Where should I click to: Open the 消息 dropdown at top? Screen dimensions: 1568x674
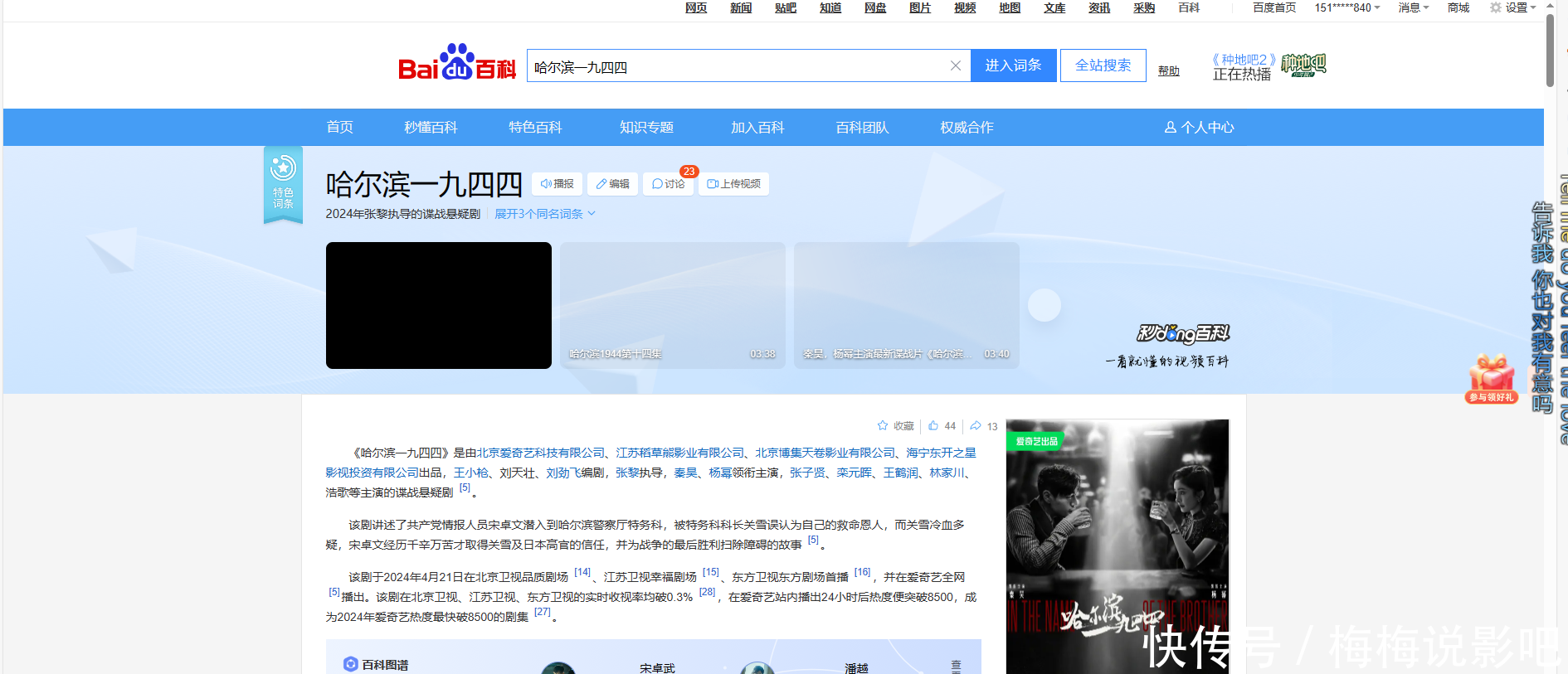[1413, 7]
